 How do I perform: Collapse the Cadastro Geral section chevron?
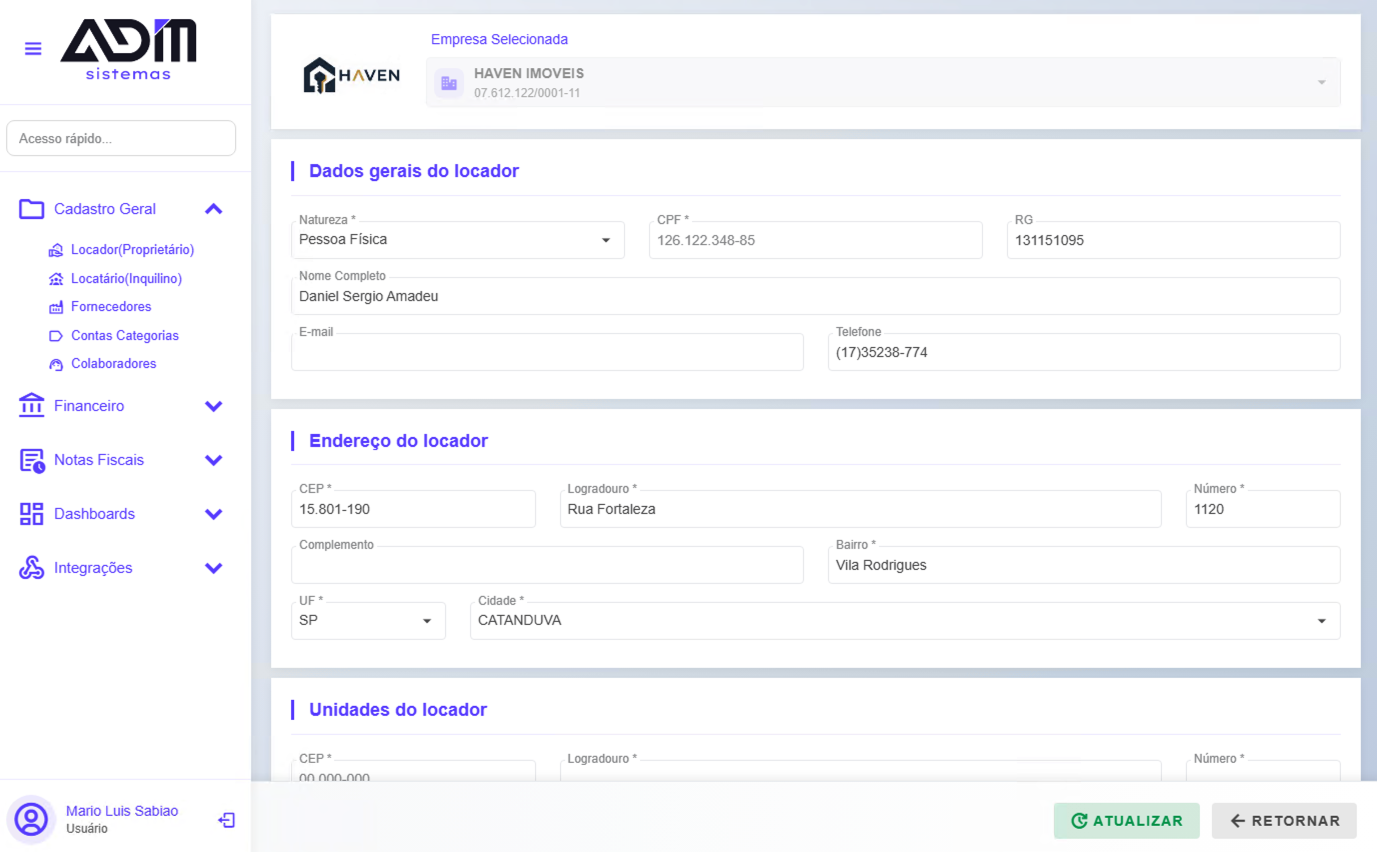click(213, 209)
